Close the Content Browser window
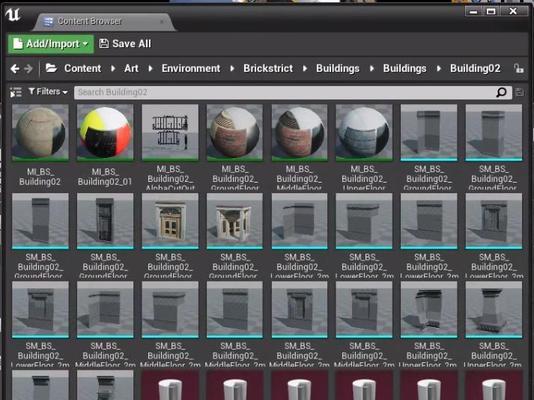The width and height of the screenshot is (534, 400). coord(513,12)
